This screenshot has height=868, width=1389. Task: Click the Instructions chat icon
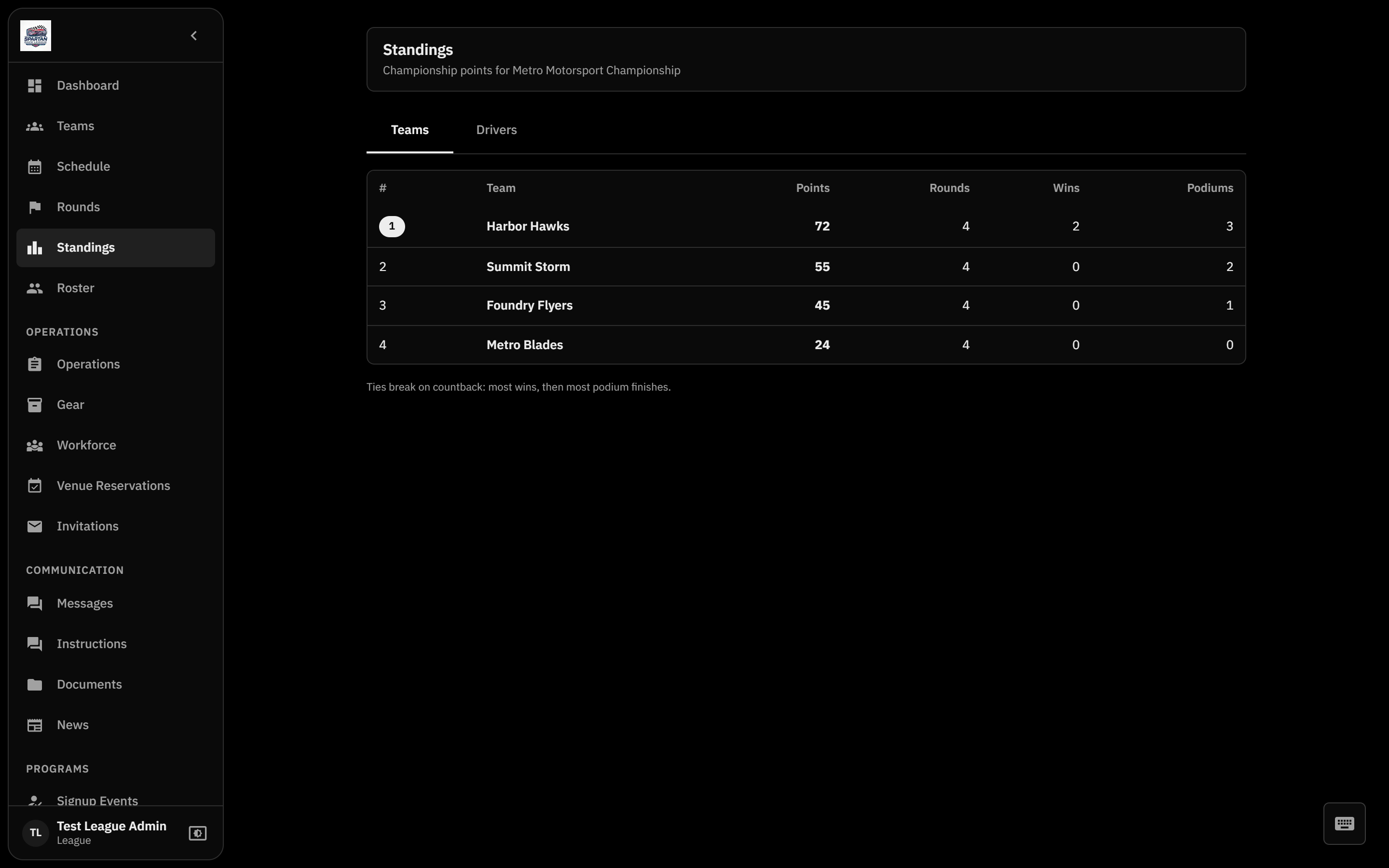(34, 644)
